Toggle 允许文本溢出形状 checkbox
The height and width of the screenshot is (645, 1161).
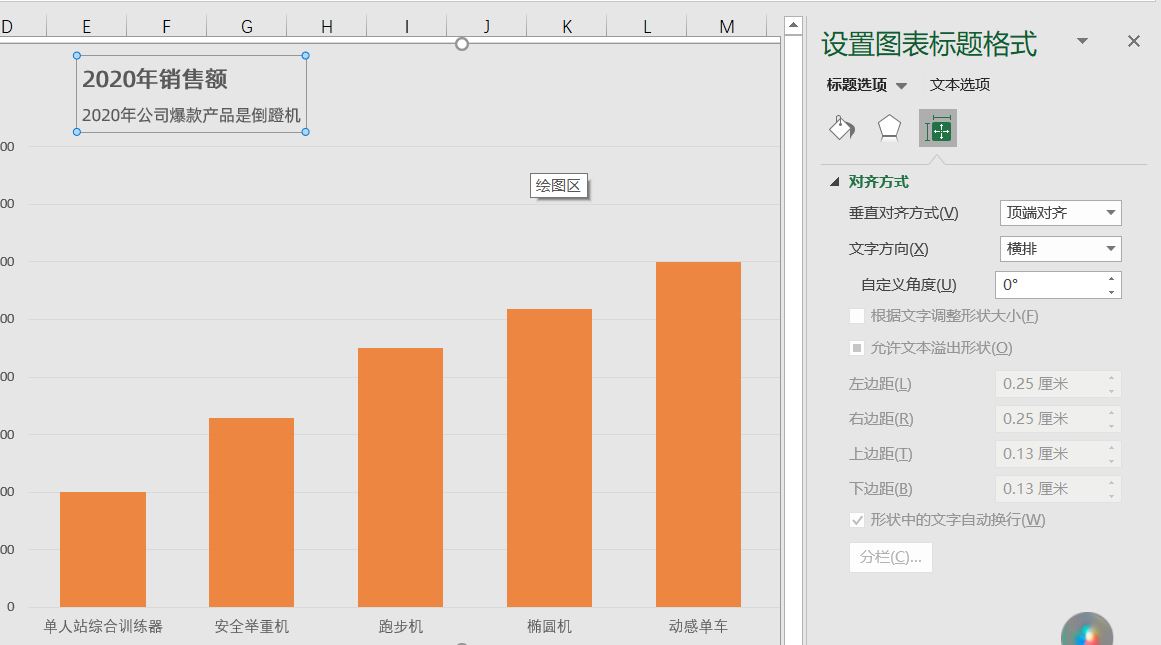[x=857, y=348]
